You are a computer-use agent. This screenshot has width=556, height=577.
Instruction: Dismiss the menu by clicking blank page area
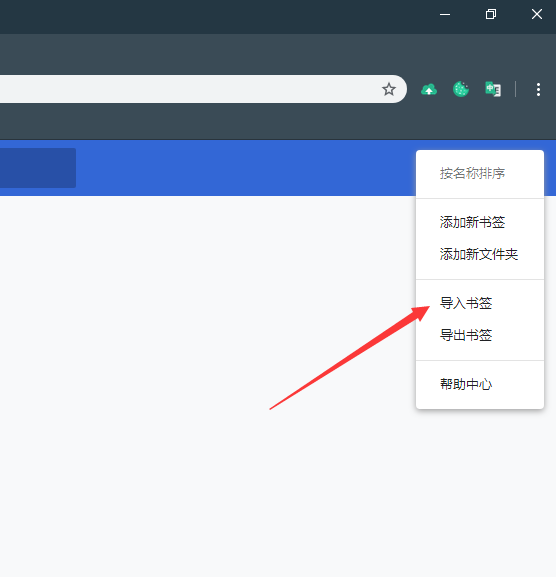pyautogui.click(x=184, y=478)
